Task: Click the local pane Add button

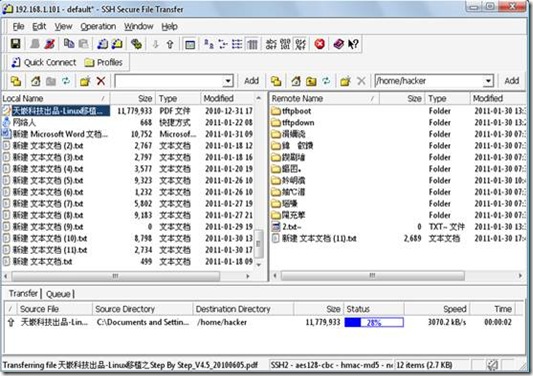Action: (252, 81)
